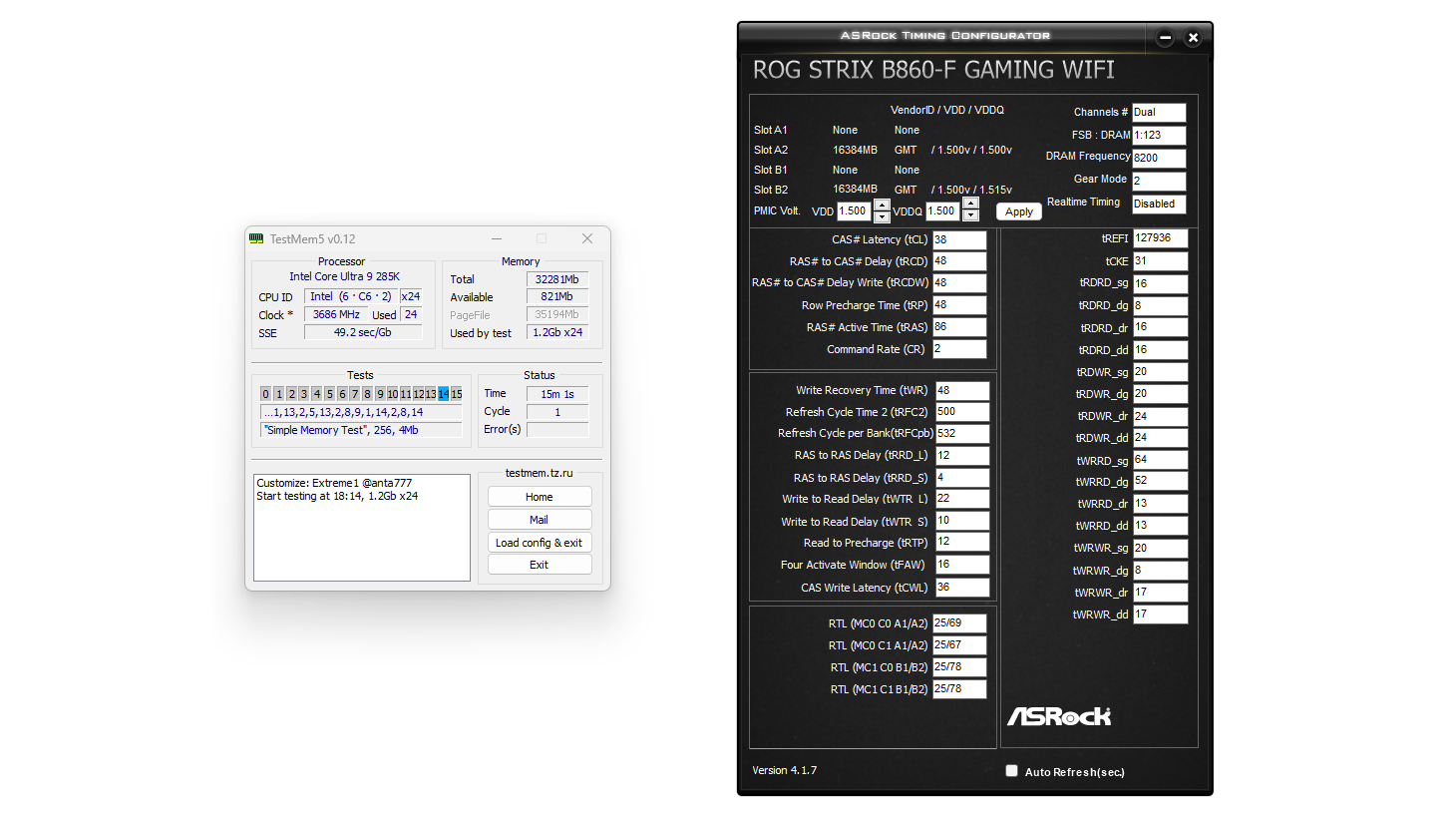This screenshot has height=818, width=1456.
Task: Click the Gear Mode value field
Action: click(1160, 181)
